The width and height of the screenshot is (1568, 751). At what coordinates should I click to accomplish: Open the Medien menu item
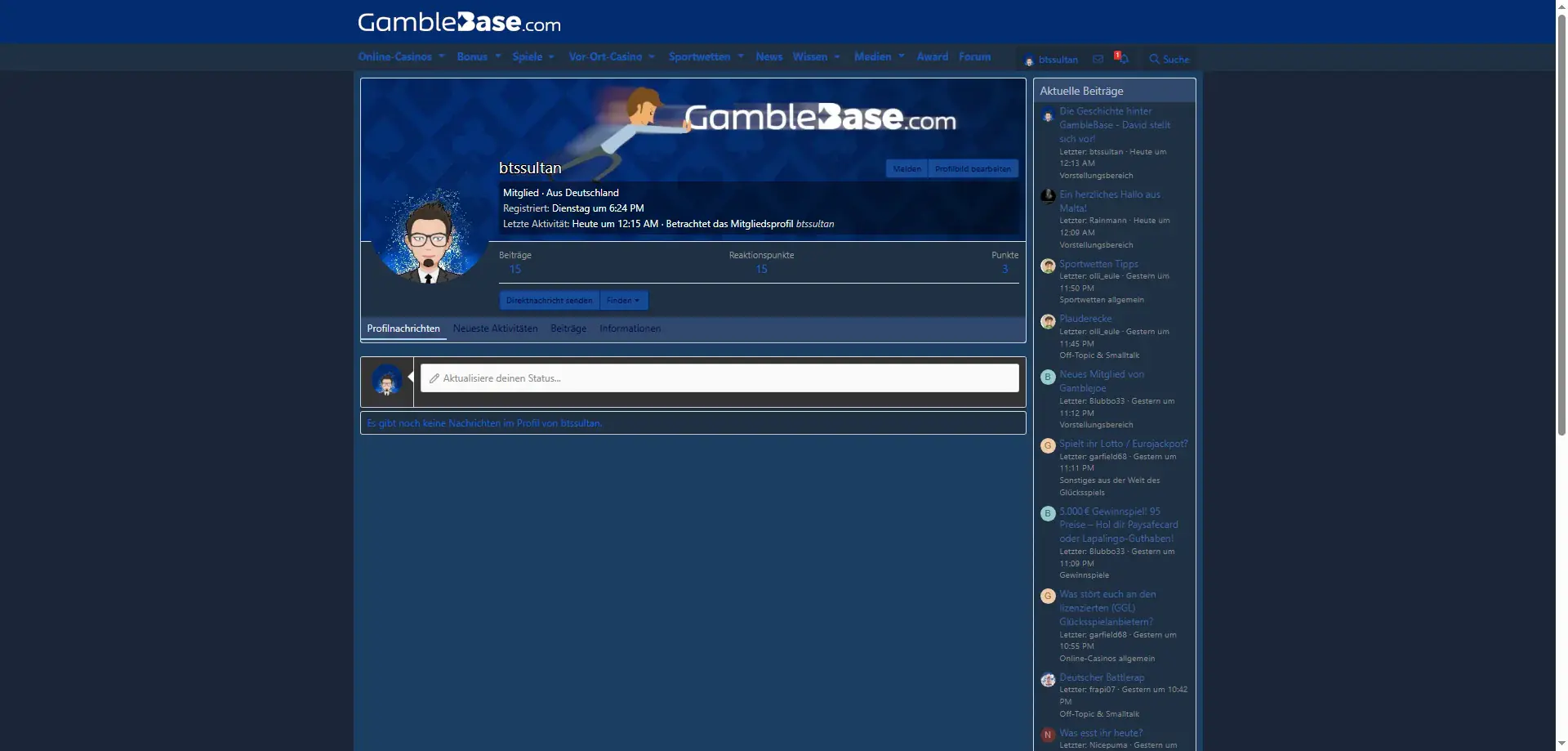pyautogui.click(x=873, y=56)
